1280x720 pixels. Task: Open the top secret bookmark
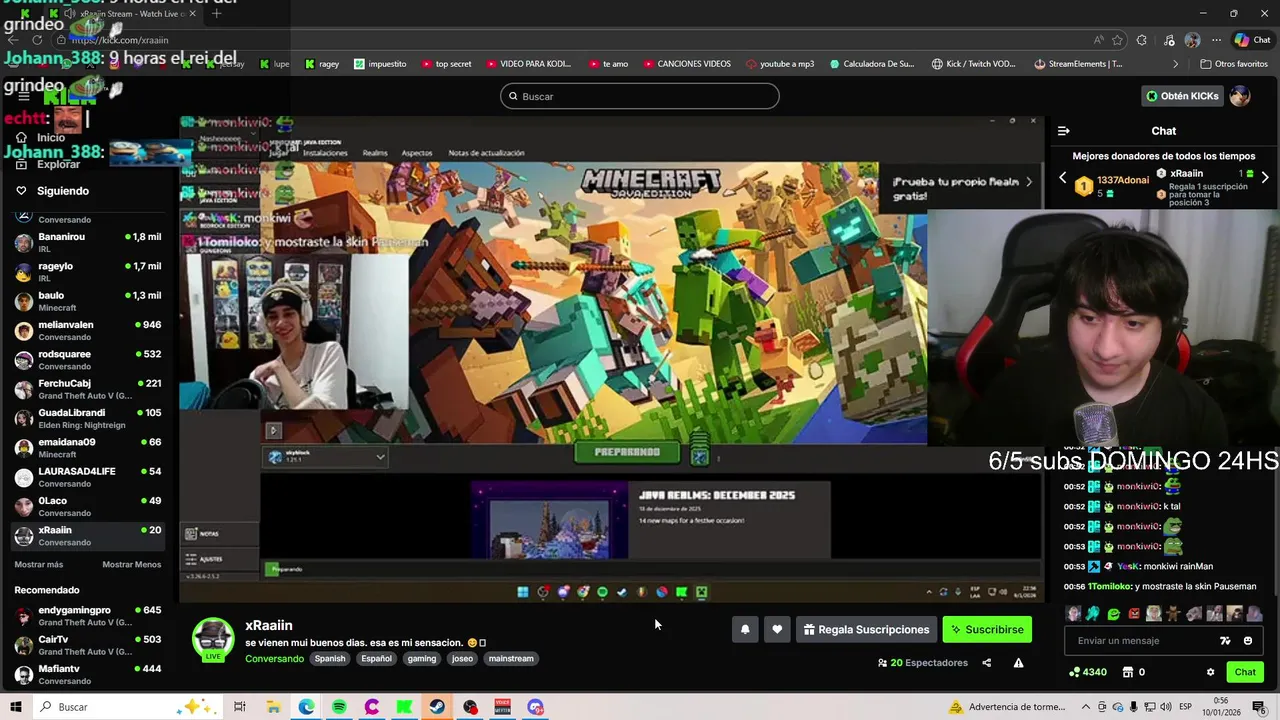pos(446,64)
